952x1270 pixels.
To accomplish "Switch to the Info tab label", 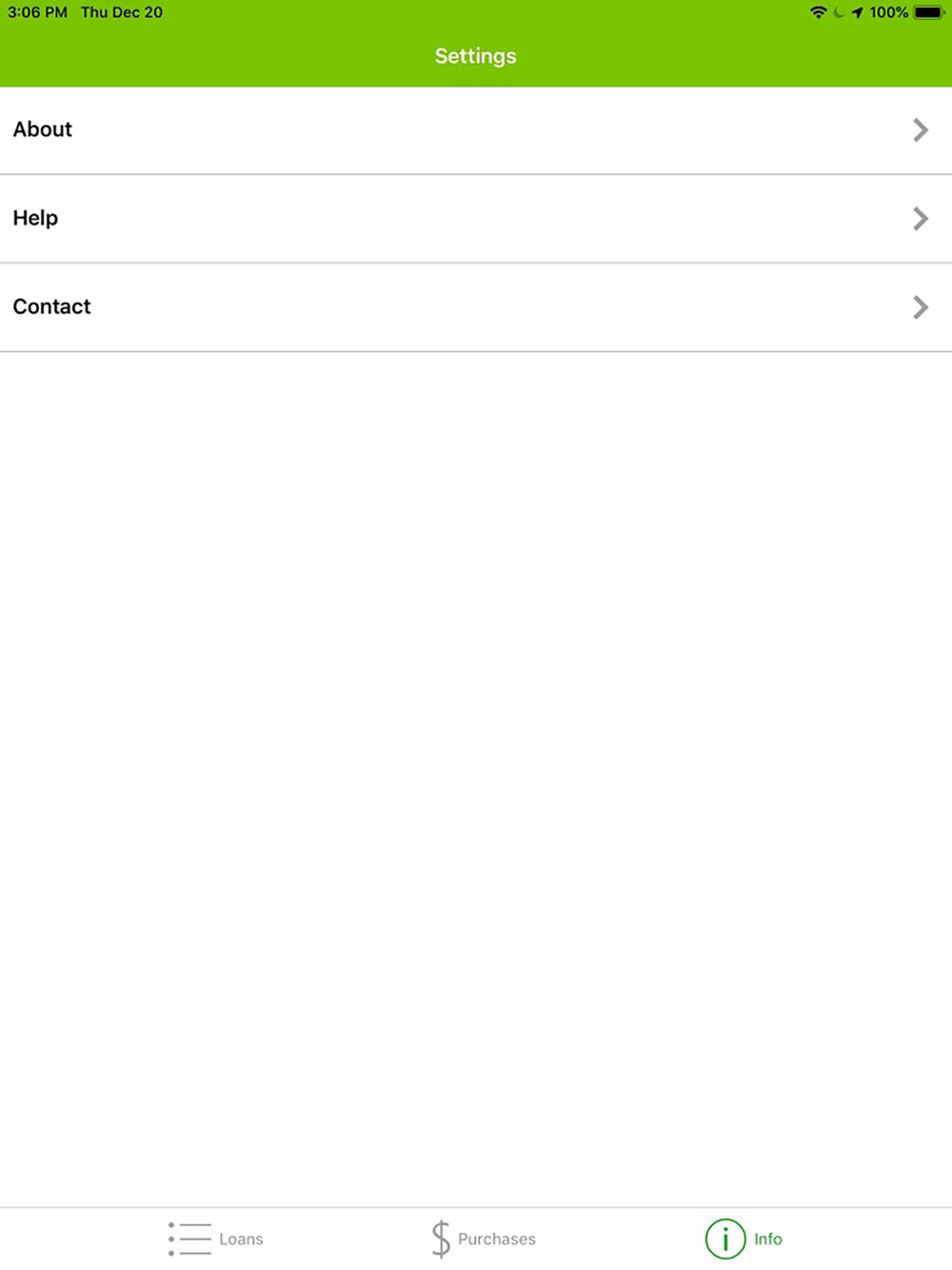I will click(768, 1239).
